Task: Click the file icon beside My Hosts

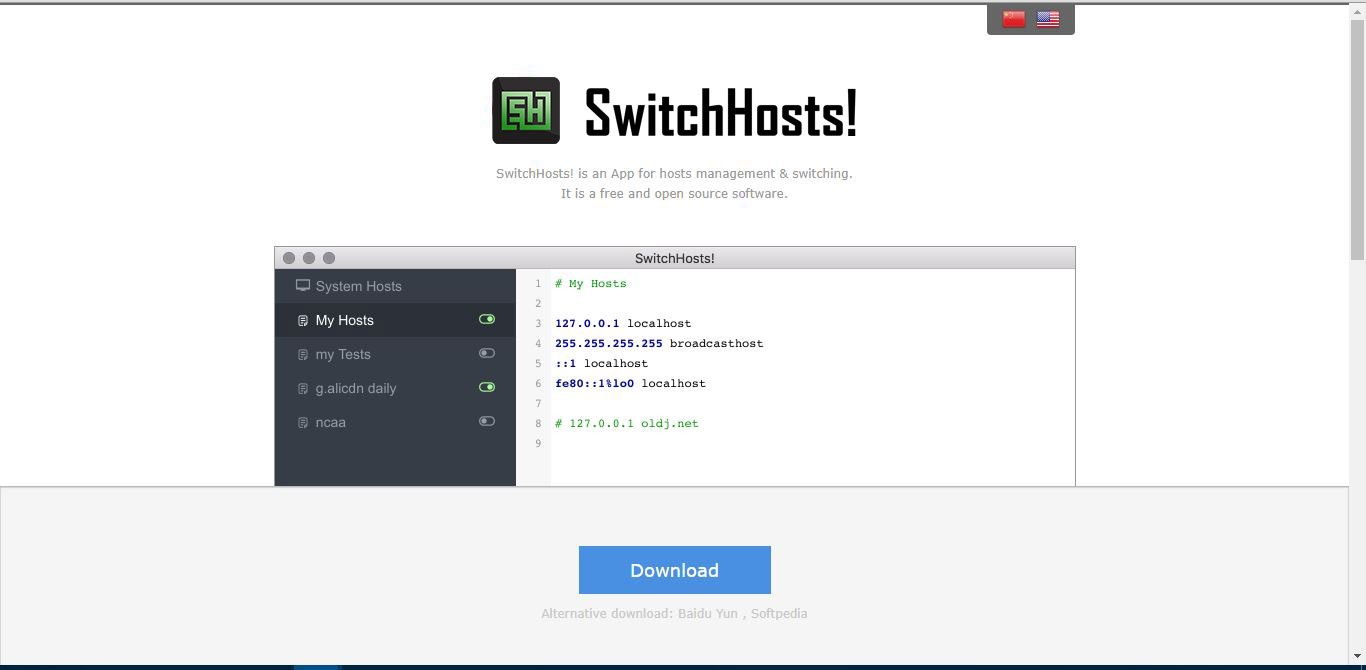Action: click(x=303, y=321)
